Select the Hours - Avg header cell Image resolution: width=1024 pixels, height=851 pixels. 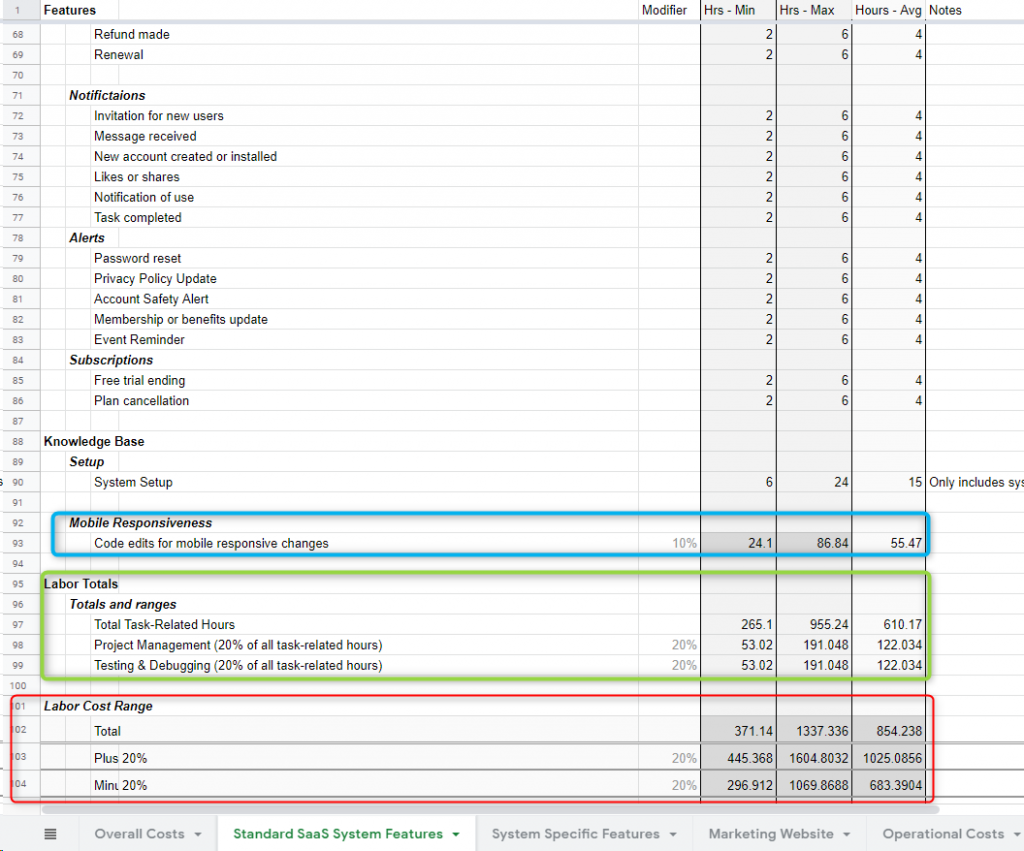[x=889, y=10]
